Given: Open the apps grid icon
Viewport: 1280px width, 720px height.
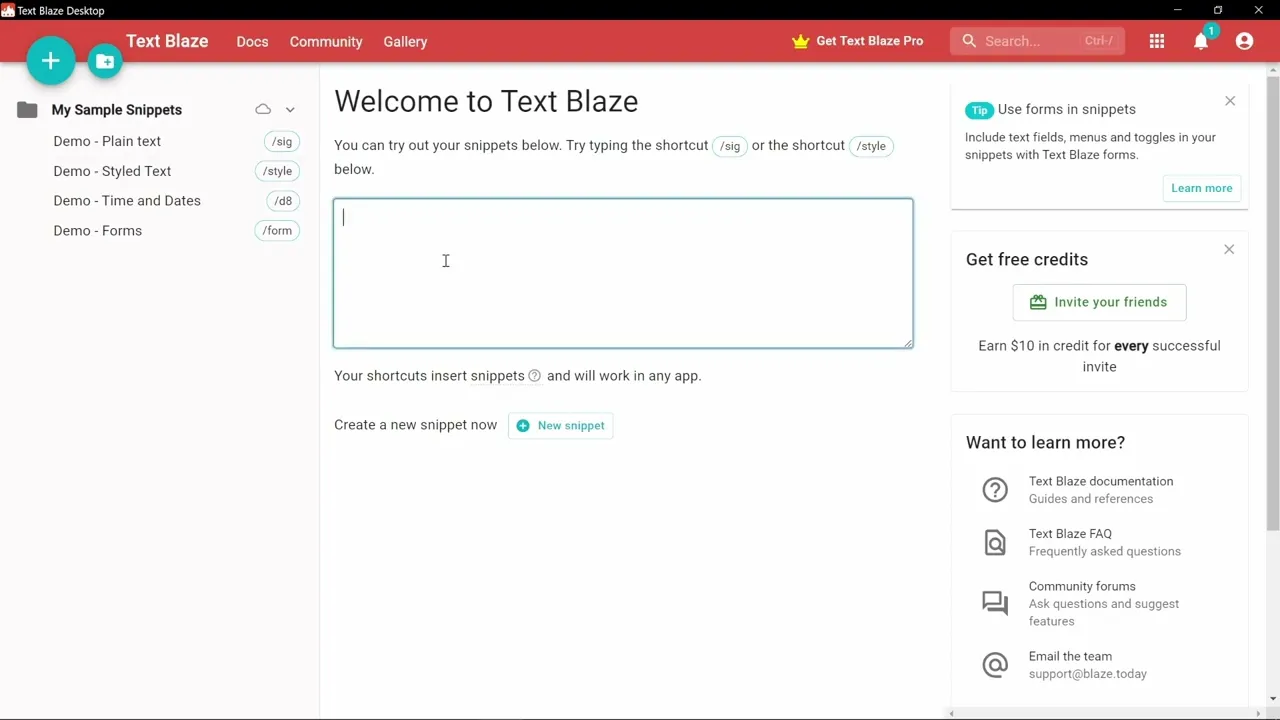Looking at the screenshot, I should [1157, 41].
